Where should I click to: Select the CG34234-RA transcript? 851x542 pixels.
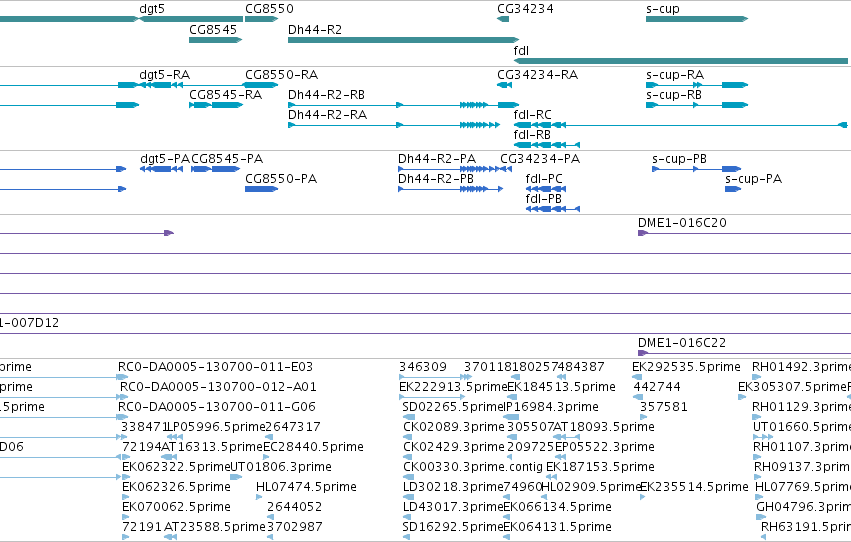click(x=505, y=85)
